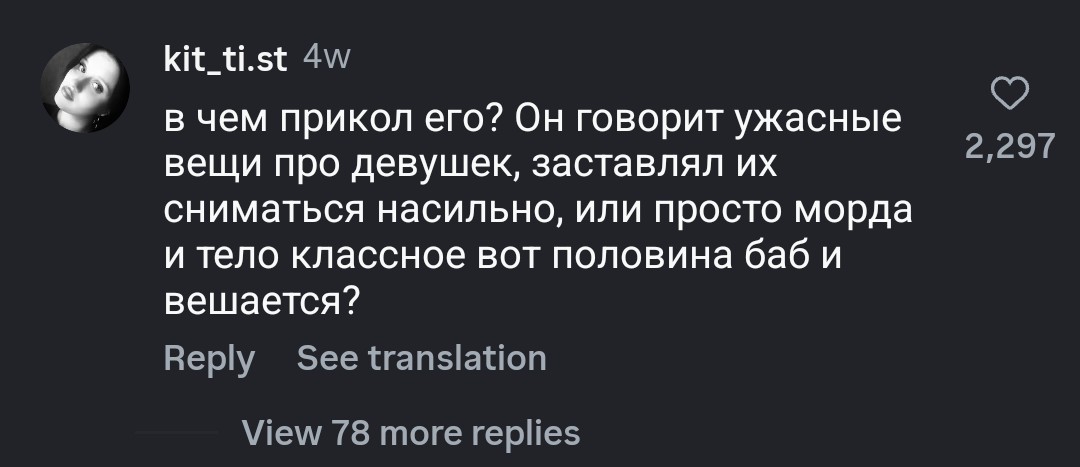Click the 4w timestamp

pyautogui.click(x=325, y=60)
